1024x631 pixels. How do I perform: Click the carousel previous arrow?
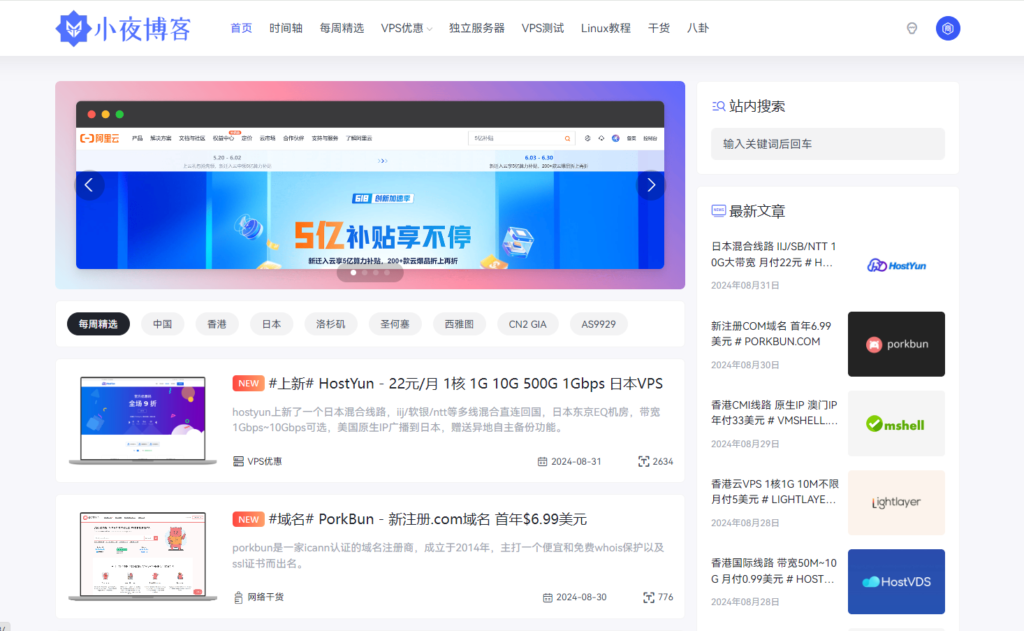click(x=88, y=184)
